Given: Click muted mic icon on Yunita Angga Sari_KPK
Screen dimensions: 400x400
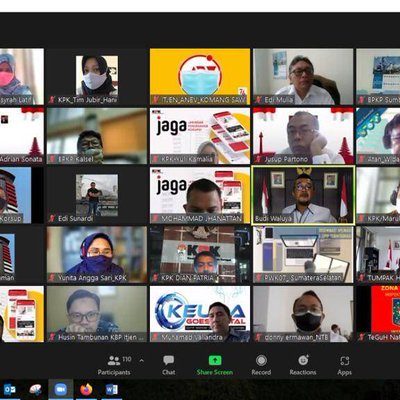Looking at the screenshot, I should [x=52, y=278].
